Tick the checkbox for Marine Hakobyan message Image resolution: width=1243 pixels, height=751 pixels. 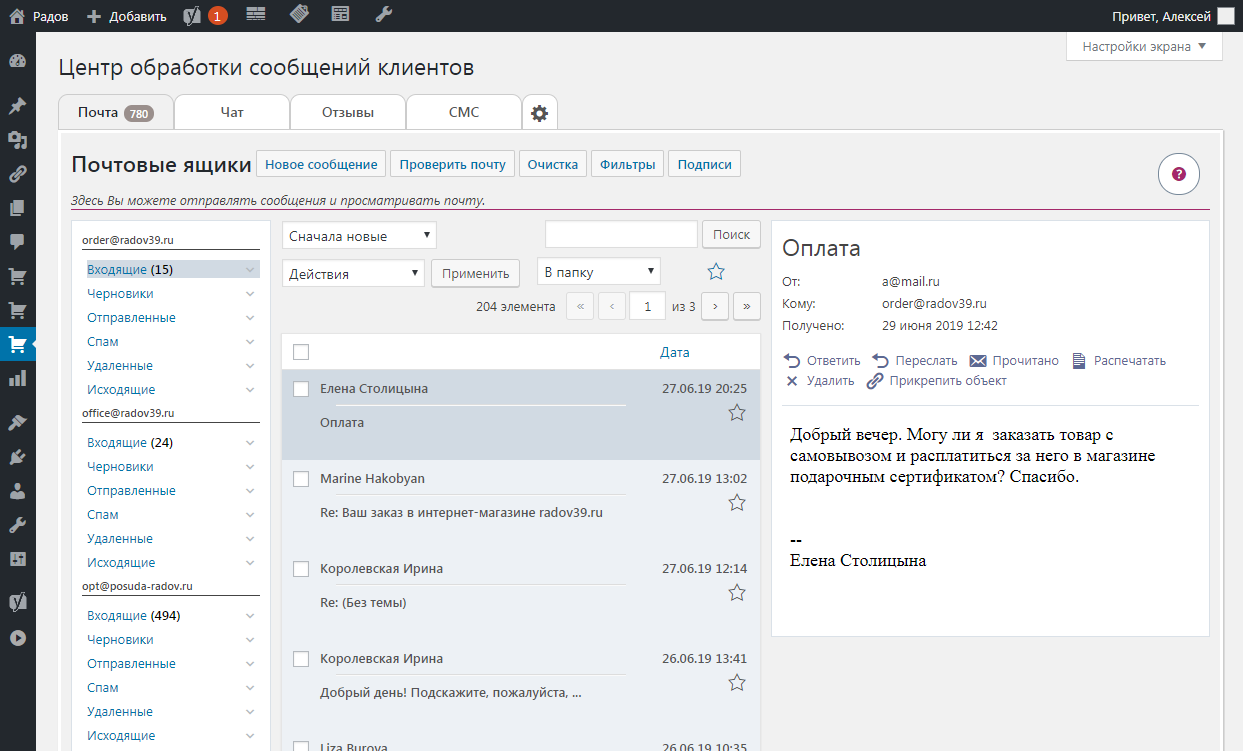click(301, 479)
